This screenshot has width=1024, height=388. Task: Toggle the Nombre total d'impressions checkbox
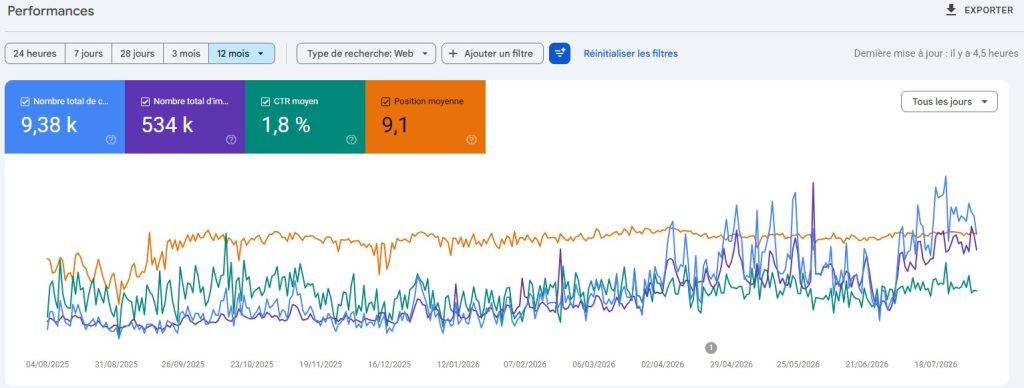click(145, 101)
